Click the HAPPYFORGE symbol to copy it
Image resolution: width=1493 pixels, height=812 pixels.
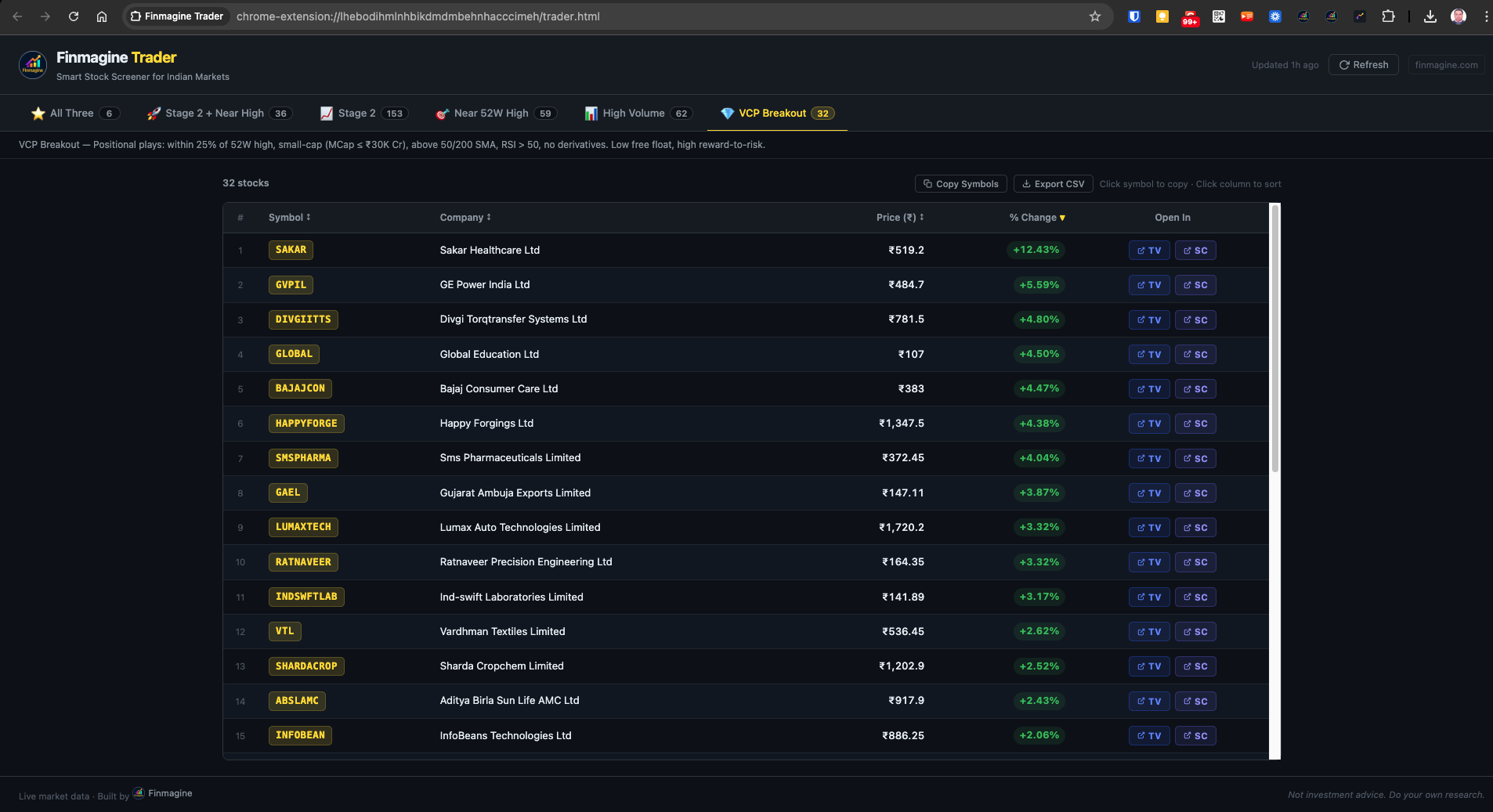point(306,423)
